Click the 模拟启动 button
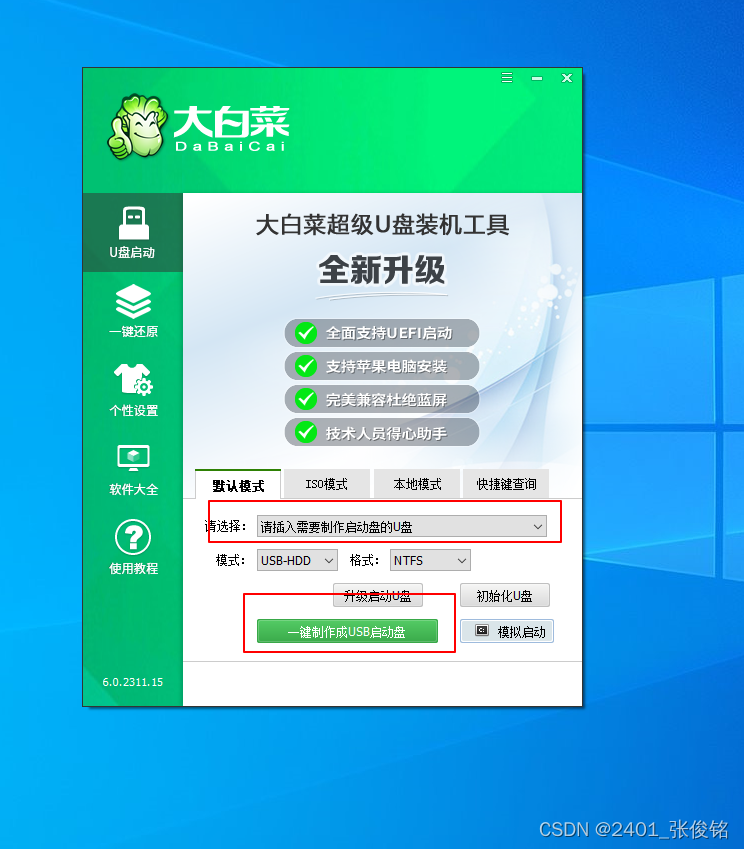The image size is (744, 849). 507,631
